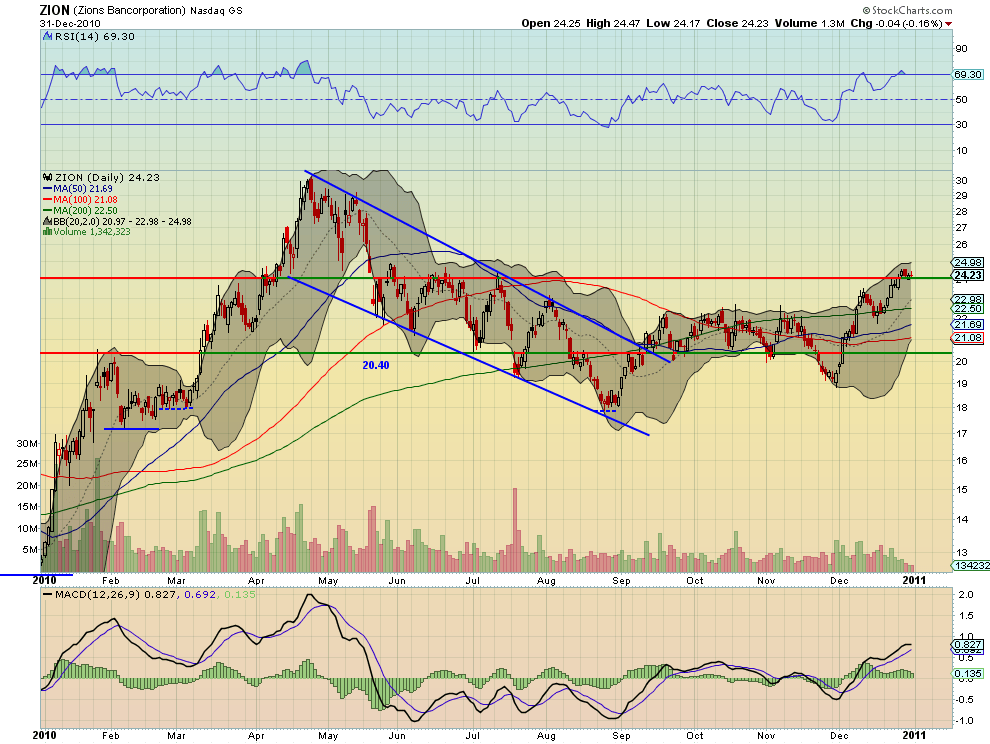Click 2010 on the MACD panel date axis
Image resolution: width=990 pixels, height=744 pixels.
pyautogui.click(x=44, y=735)
